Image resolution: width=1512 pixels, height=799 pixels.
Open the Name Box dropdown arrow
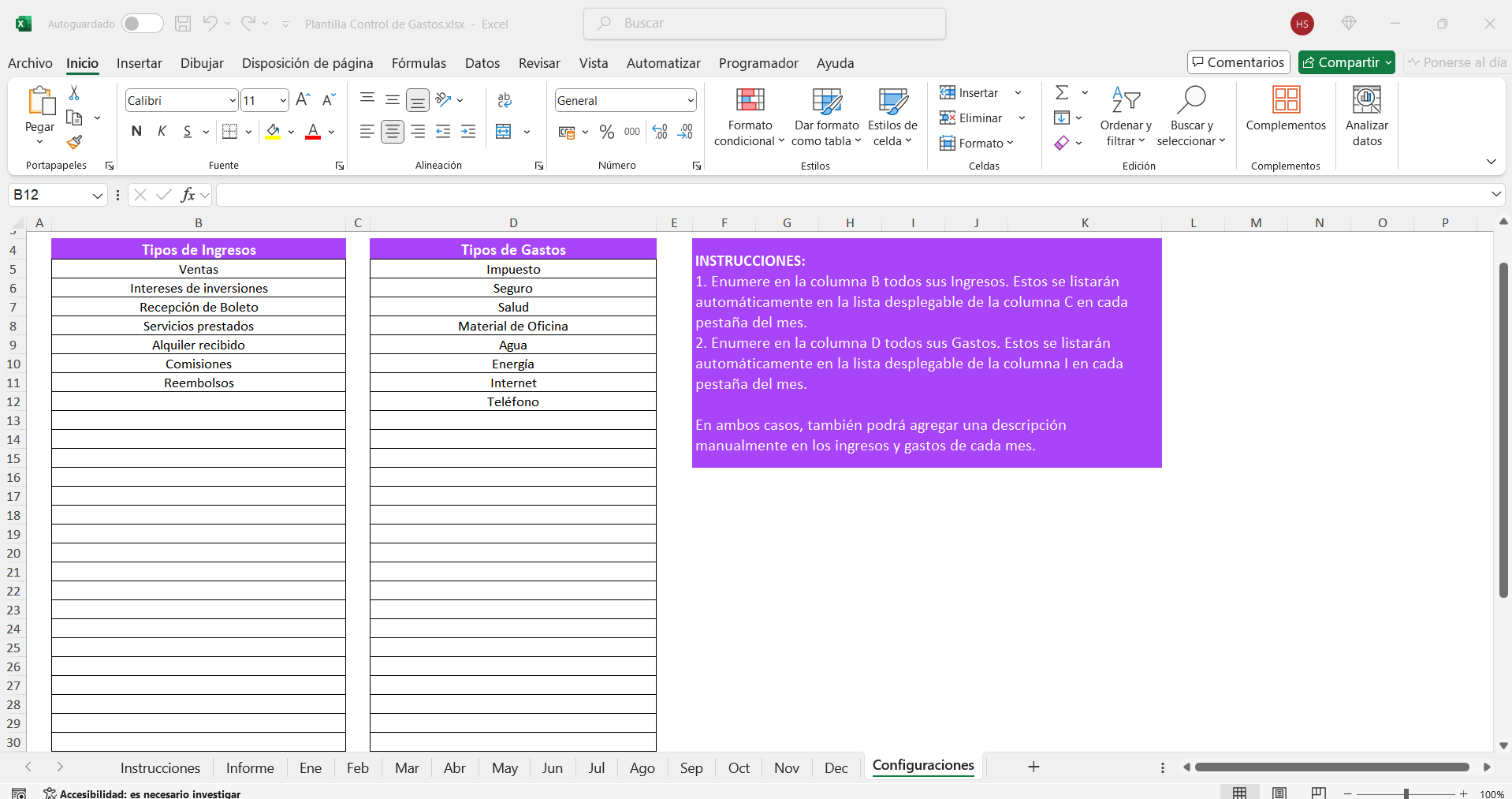98,195
